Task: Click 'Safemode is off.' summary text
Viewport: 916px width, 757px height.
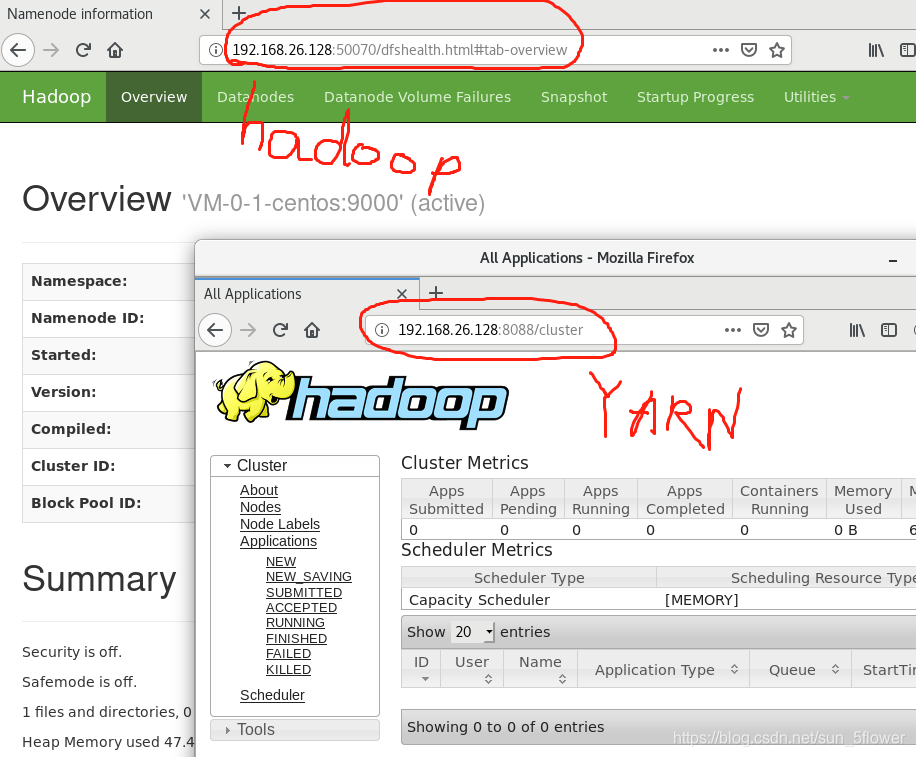Action: [x=79, y=682]
